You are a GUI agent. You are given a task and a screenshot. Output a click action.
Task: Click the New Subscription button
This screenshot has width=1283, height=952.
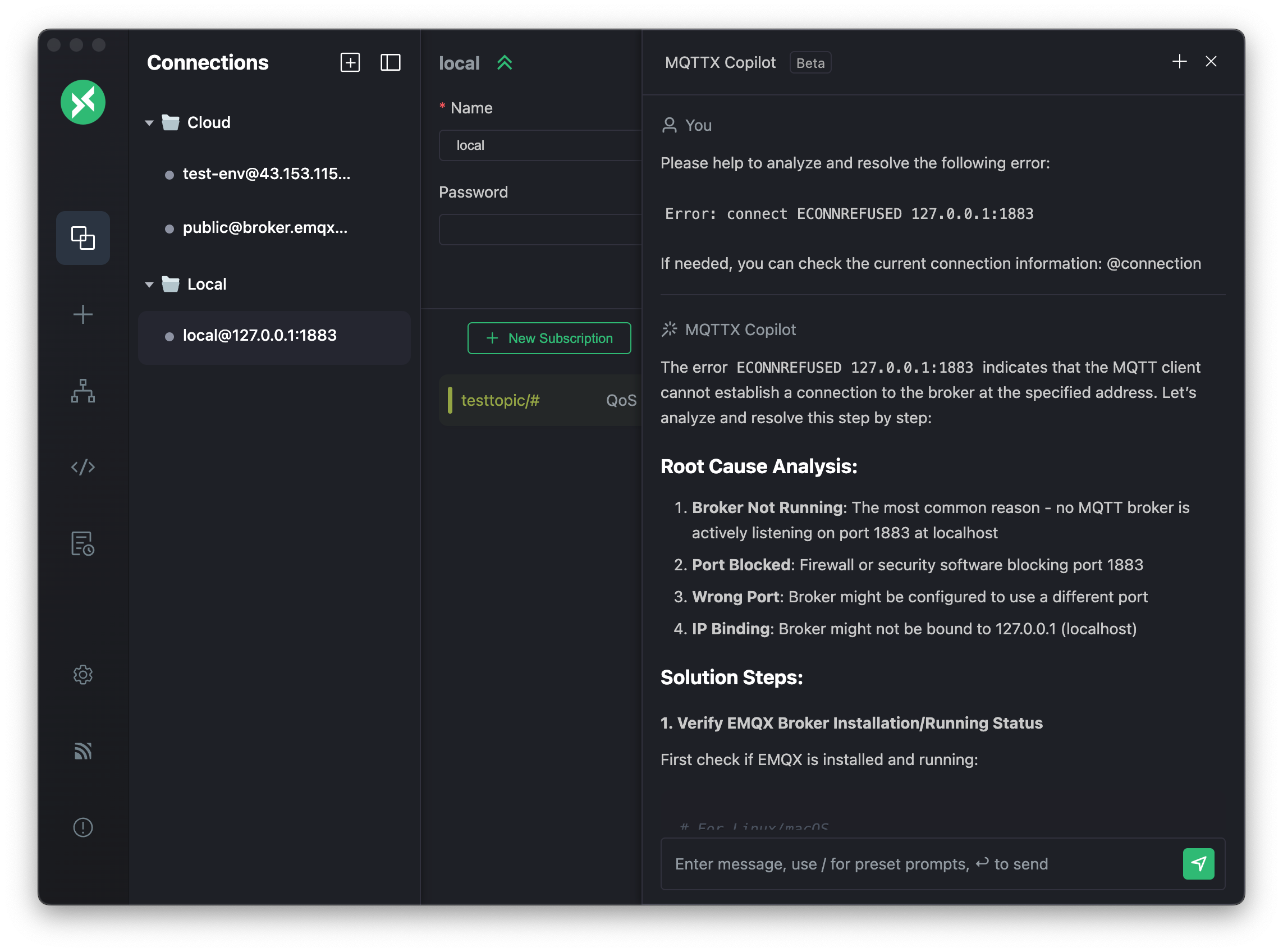(x=548, y=338)
